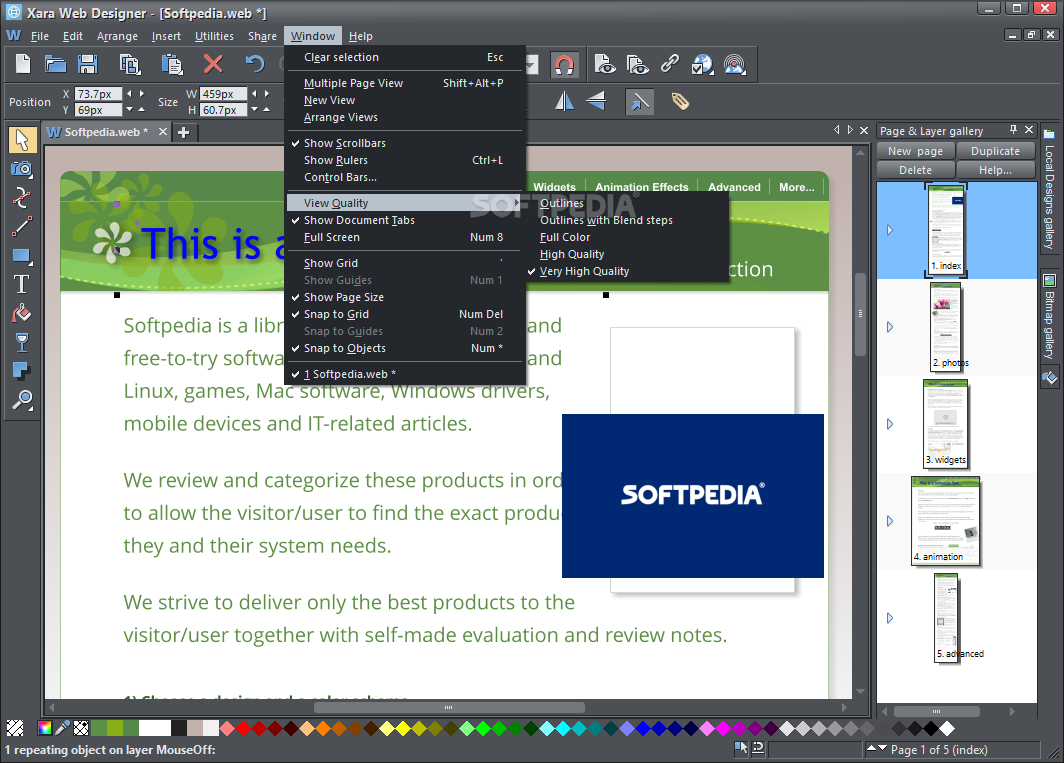Toggle Show Document Tabs option
Image resolution: width=1064 pixels, height=763 pixels.
click(x=404, y=220)
